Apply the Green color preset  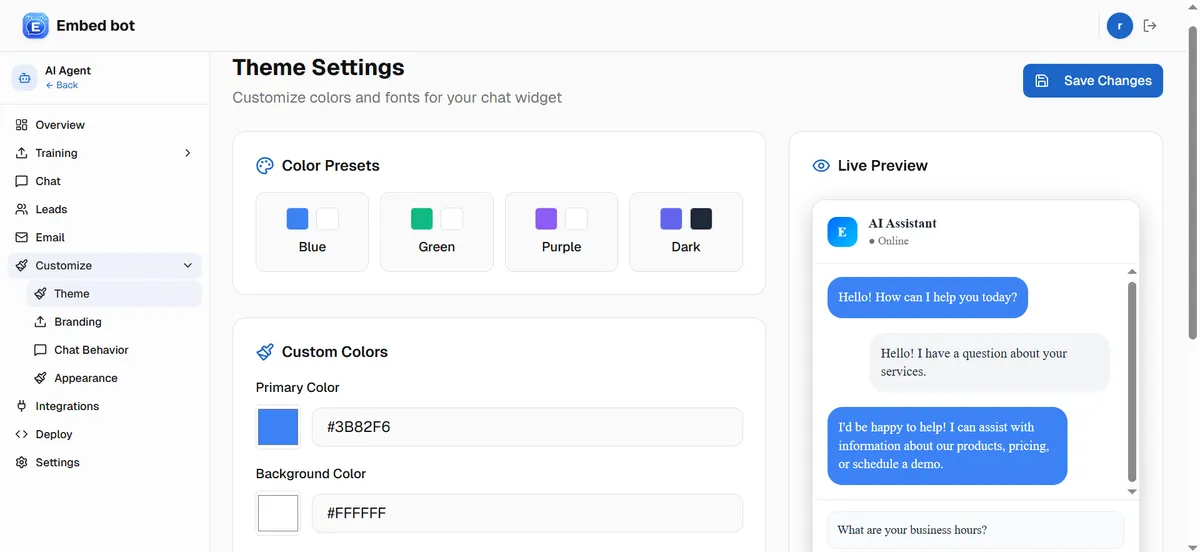(x=437, y=232)
